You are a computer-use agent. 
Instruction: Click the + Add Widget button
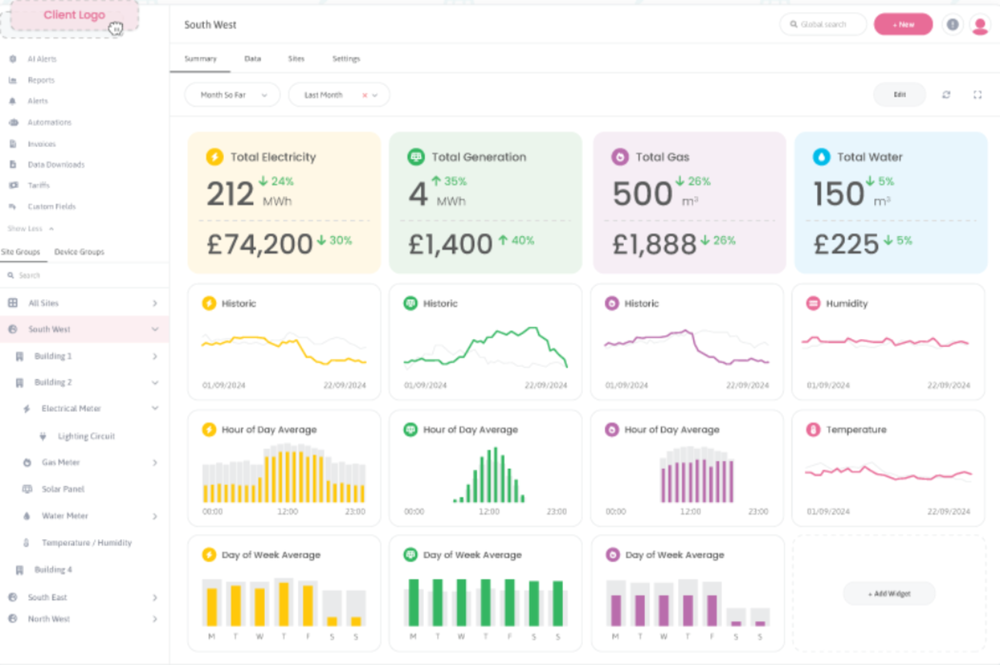[x=889, y=594]
